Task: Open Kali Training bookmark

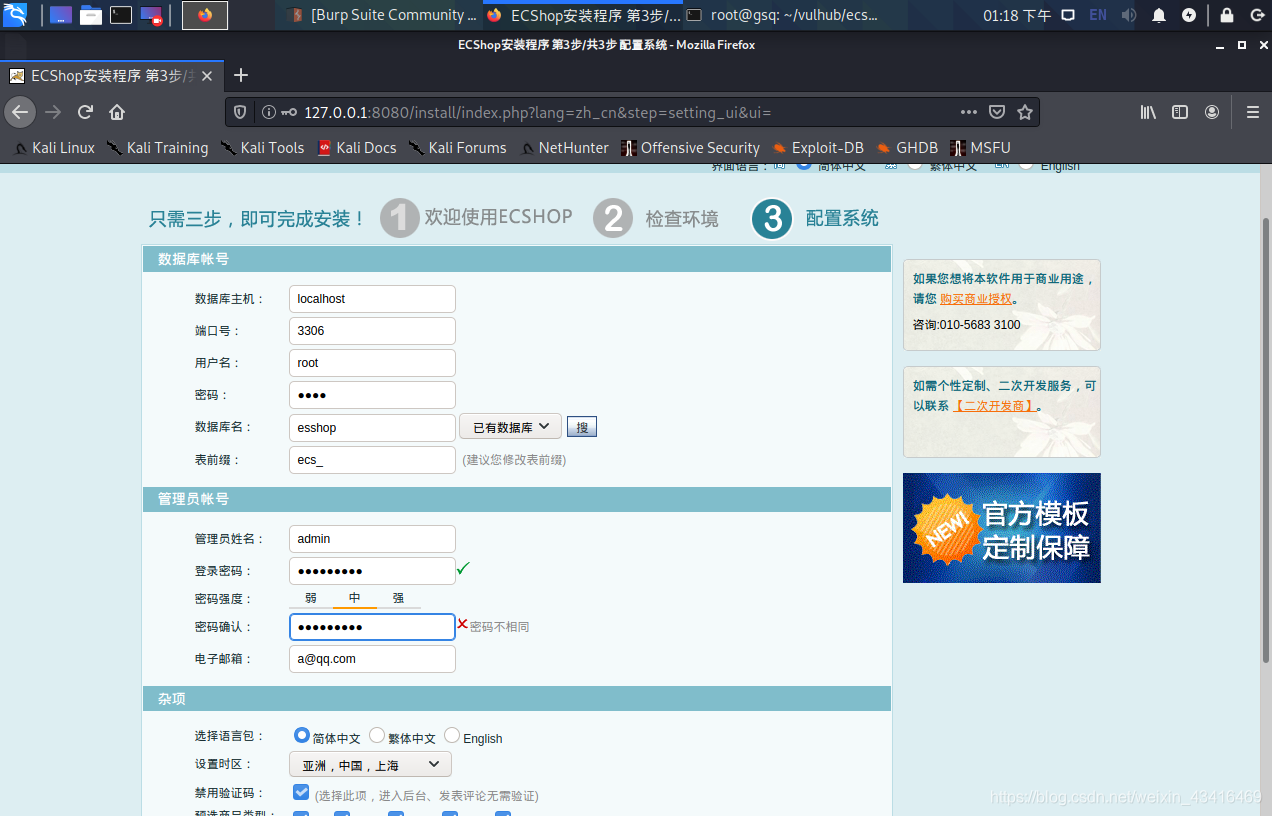Action: point(157,148)
